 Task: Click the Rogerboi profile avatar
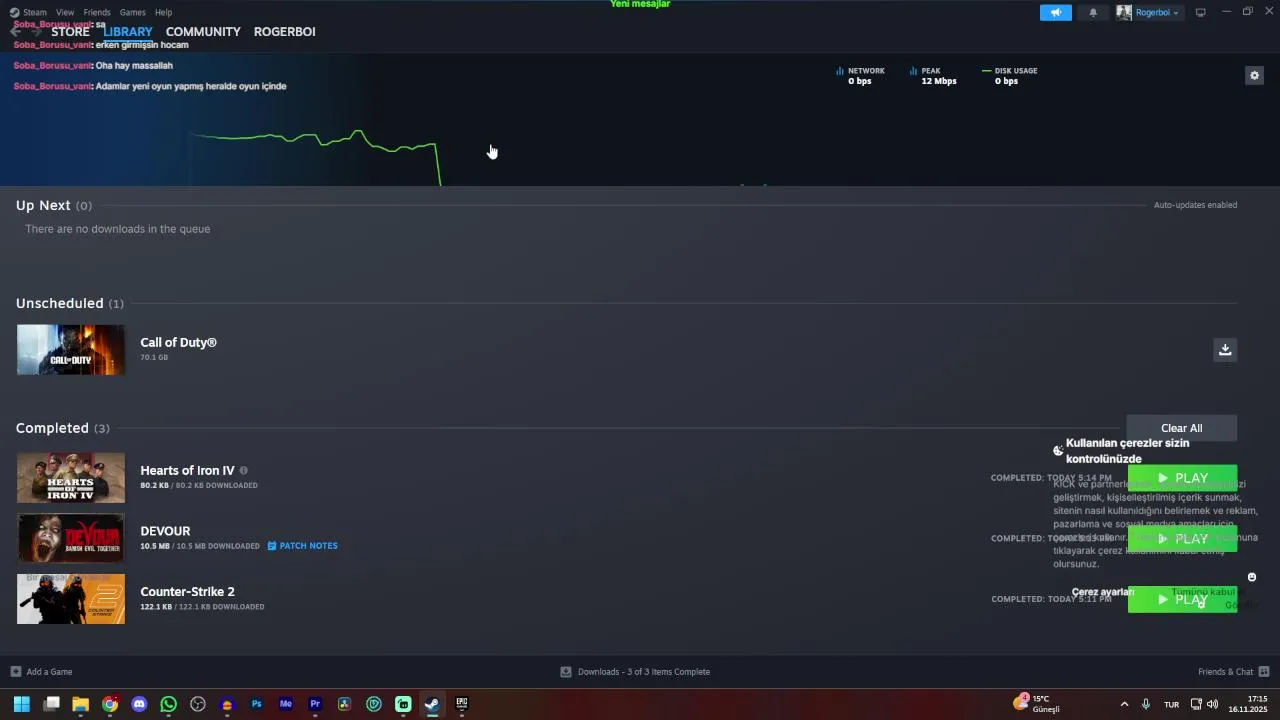(1124, 12)
